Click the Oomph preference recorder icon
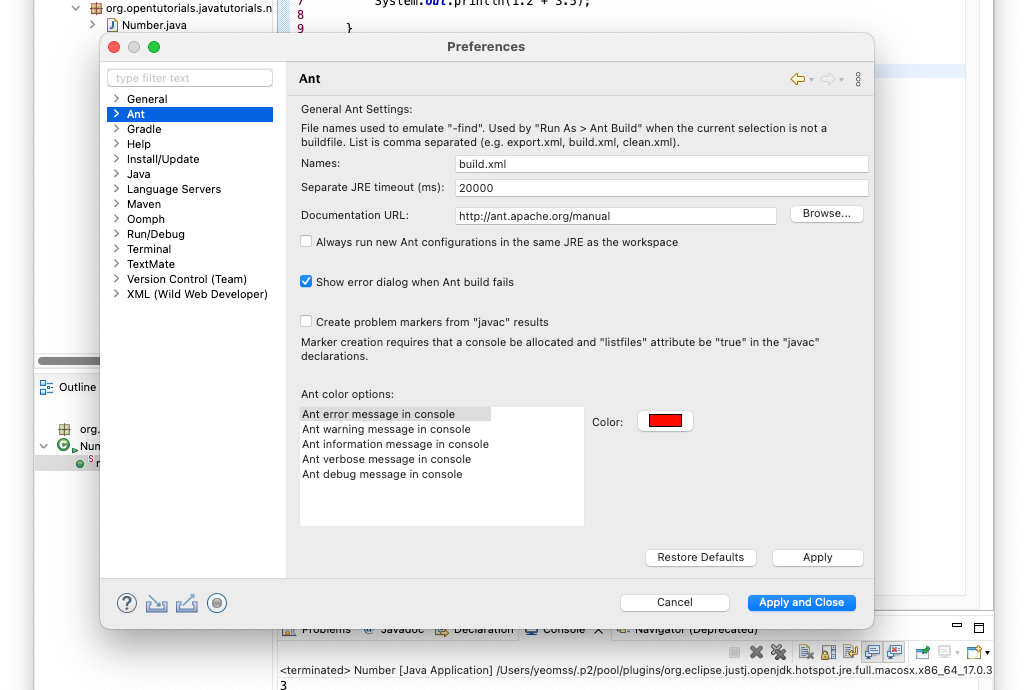 [217, 603]
